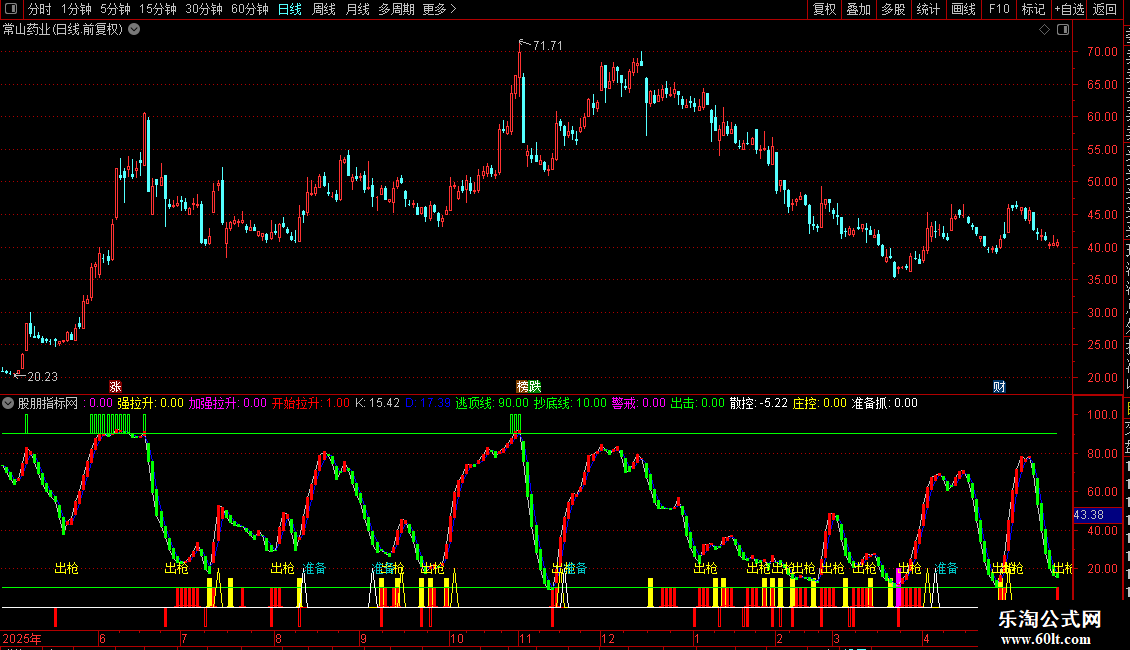This screenshot has width=1130, height=650.
Task: Expand the 股朋指标网 indicator menu
Action: coord(8,404)
